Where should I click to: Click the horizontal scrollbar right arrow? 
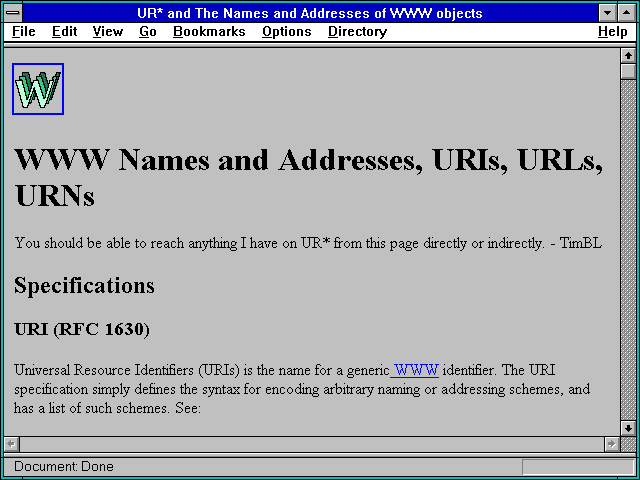611,444
